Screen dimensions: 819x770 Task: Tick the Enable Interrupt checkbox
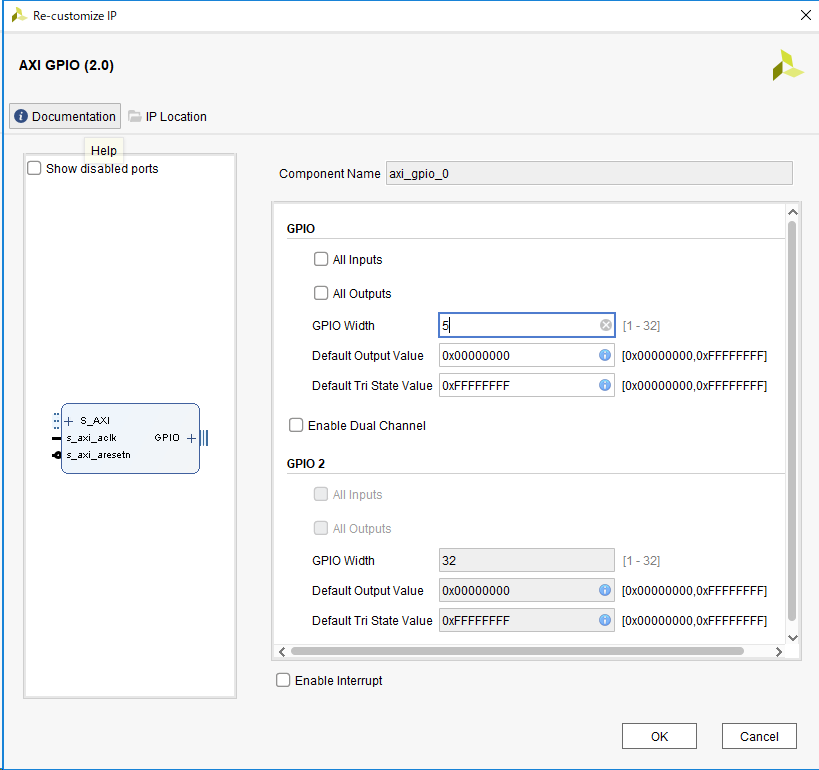tap(284, 680)
